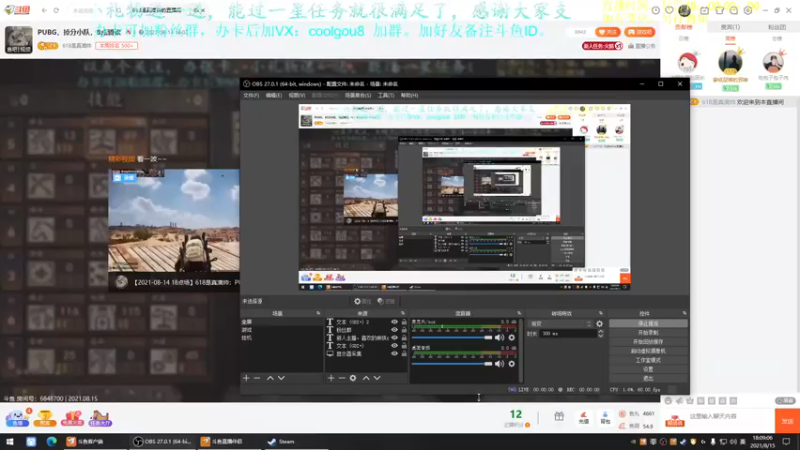
Task: Add a new source with plus icon
Action: (x=331, y=378)
